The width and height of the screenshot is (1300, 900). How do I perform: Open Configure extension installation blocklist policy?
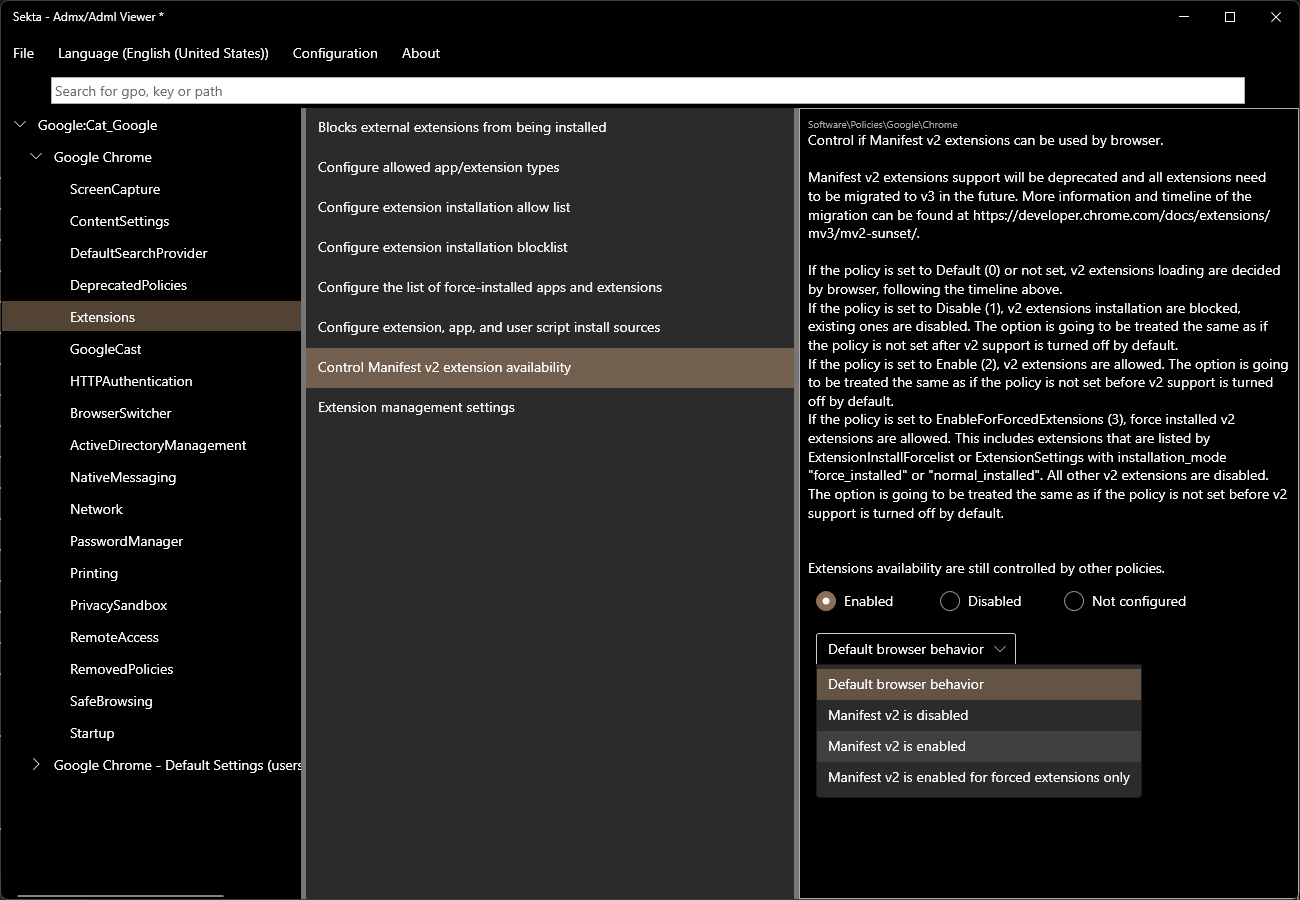(550, 247)
